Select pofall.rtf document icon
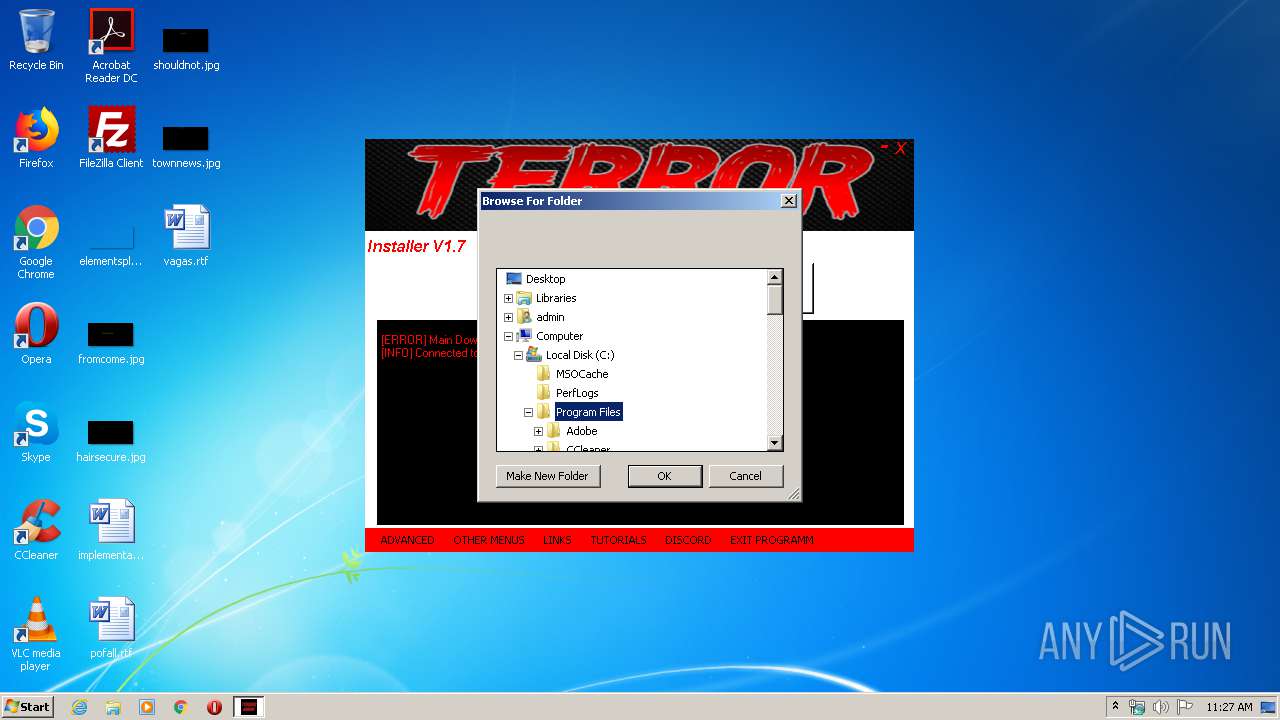Image resolution: width=1280 pixels, height=720 pixels. click(111, 628)
